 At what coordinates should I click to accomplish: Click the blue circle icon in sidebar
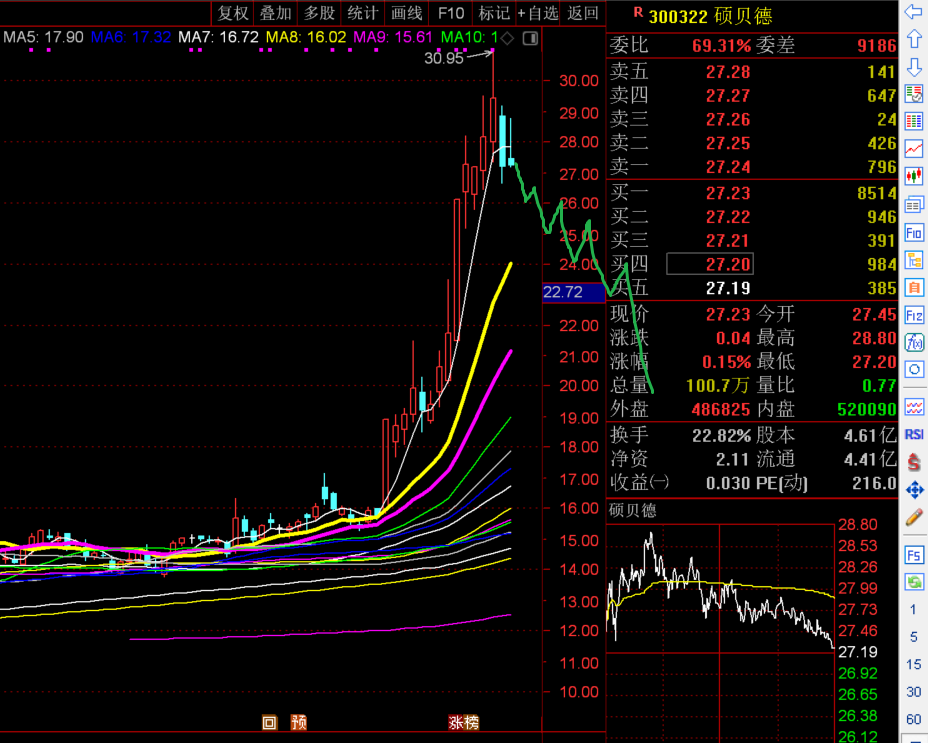(x=914, y=370)
